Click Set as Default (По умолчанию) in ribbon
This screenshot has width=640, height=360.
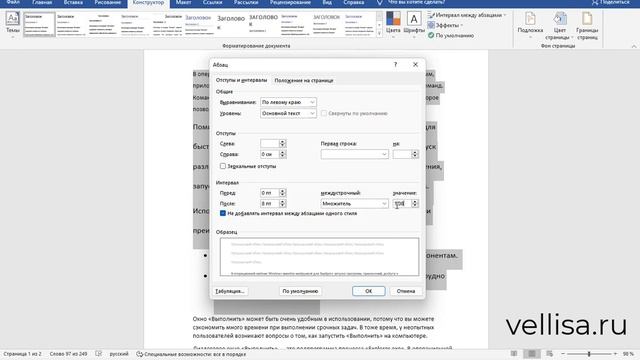tap(451, 36)
